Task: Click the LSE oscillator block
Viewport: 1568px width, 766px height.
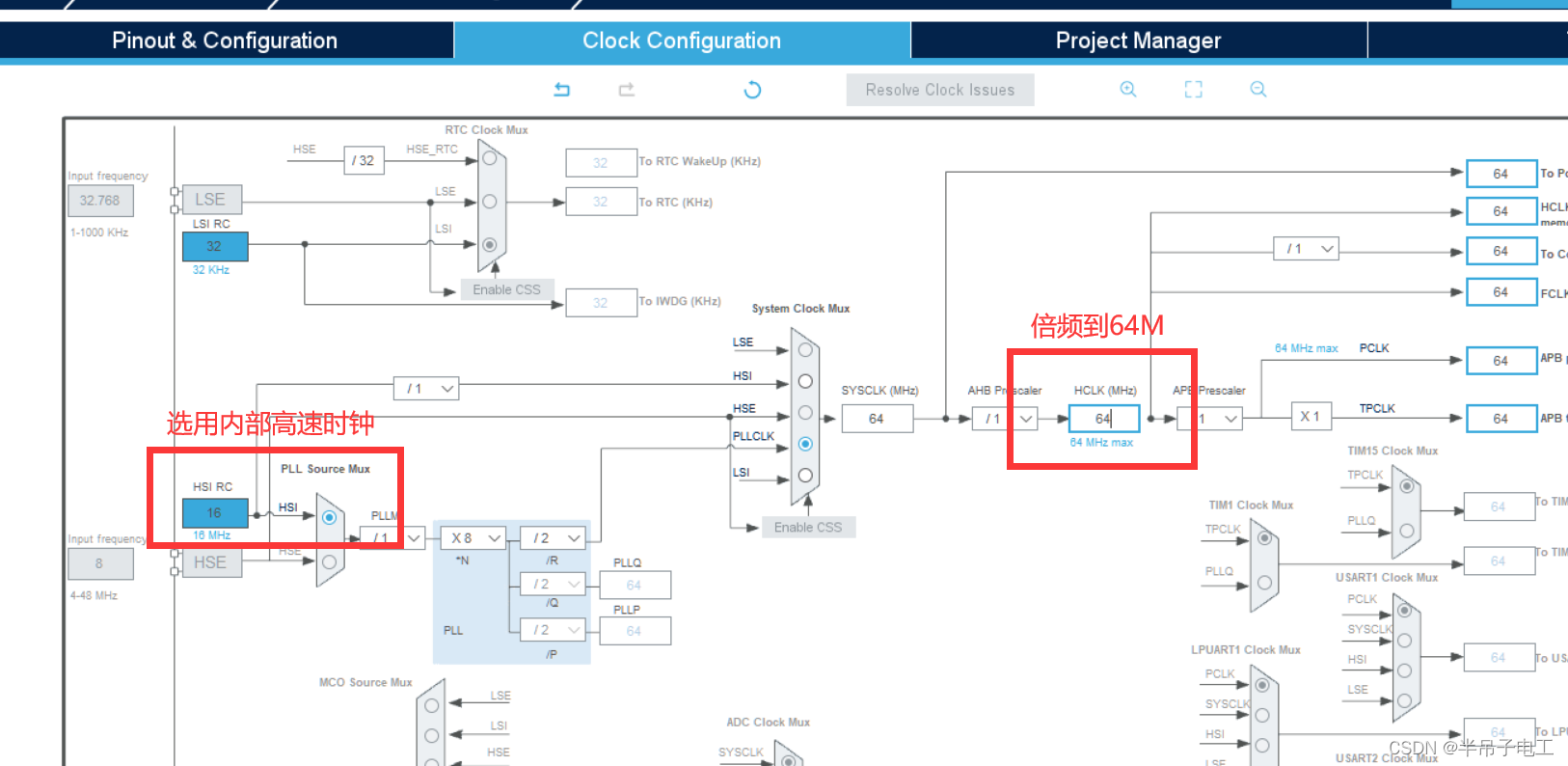Action: click(x=212, y=200)
